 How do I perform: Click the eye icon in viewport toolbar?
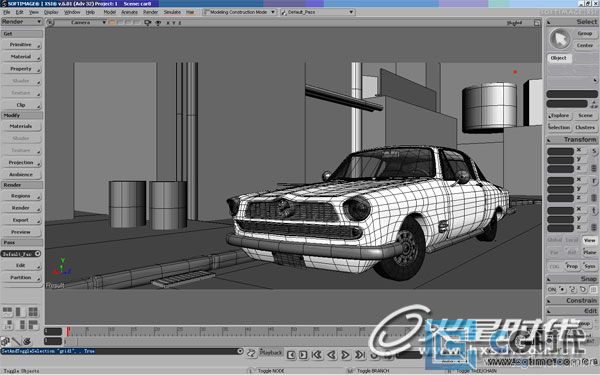click(158, 23)
